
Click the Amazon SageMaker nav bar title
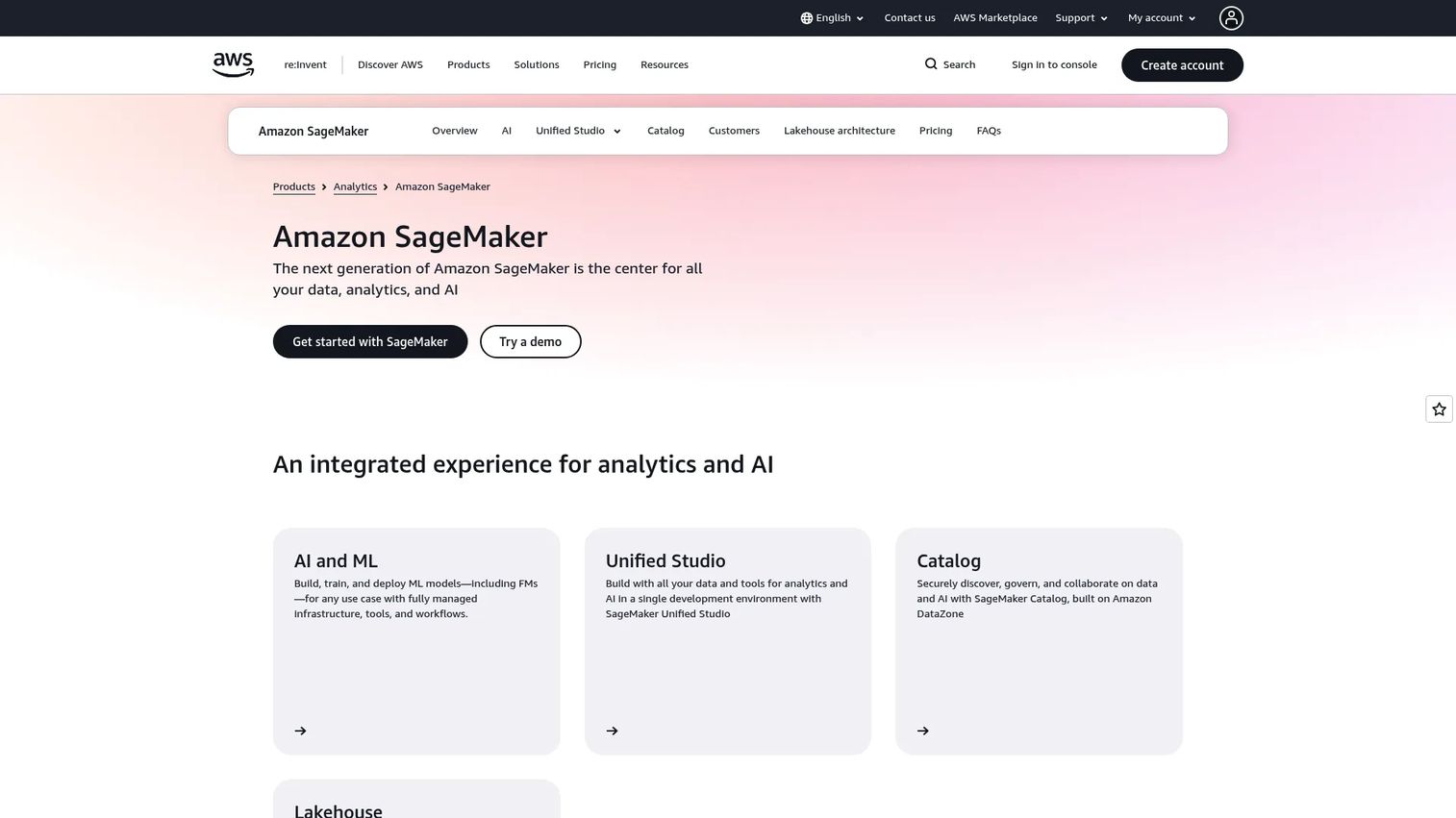coord(314,131)
